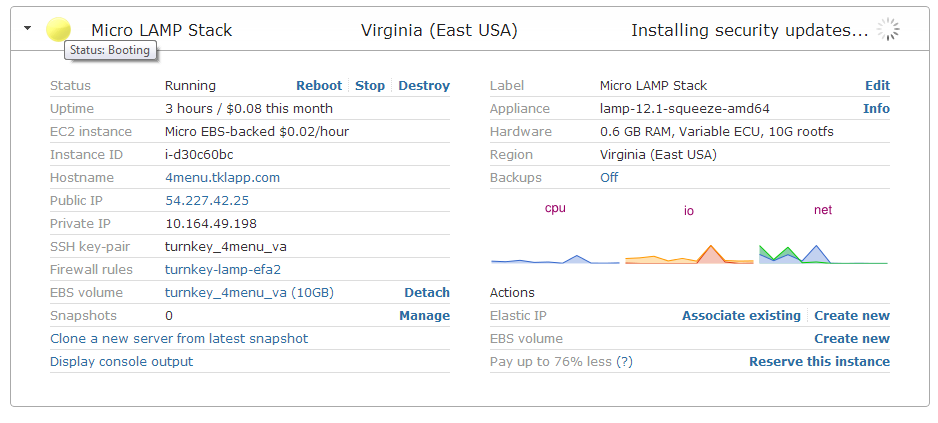
Task: Destroy the Micro LAMP Stack server
Action: pos(424,86)
